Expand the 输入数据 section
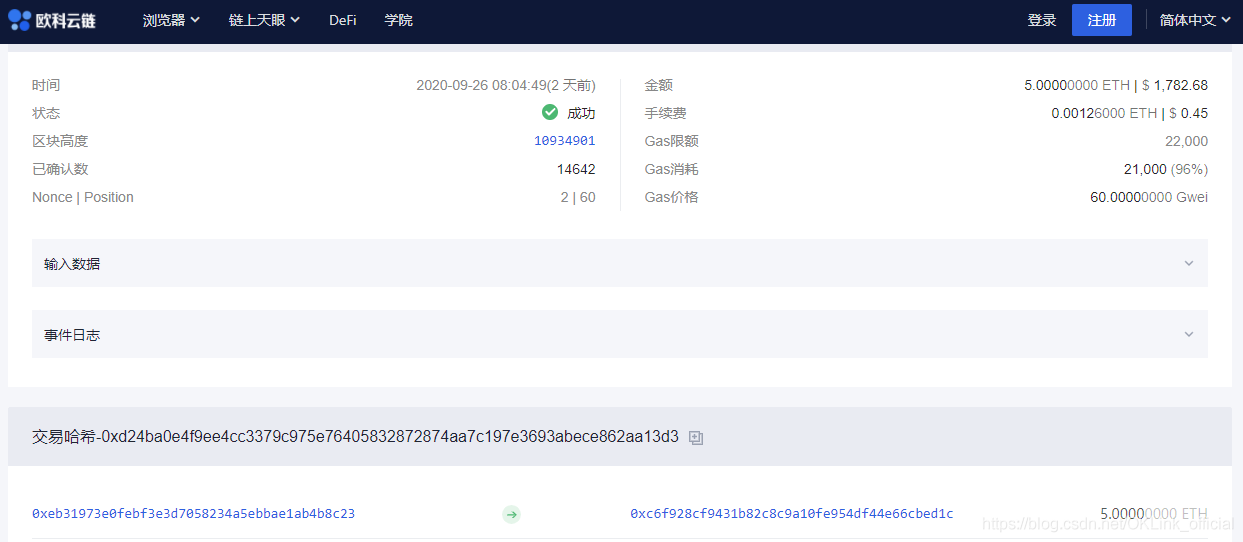This screenshot has width=1243, height=542. (x=620, y=263)
